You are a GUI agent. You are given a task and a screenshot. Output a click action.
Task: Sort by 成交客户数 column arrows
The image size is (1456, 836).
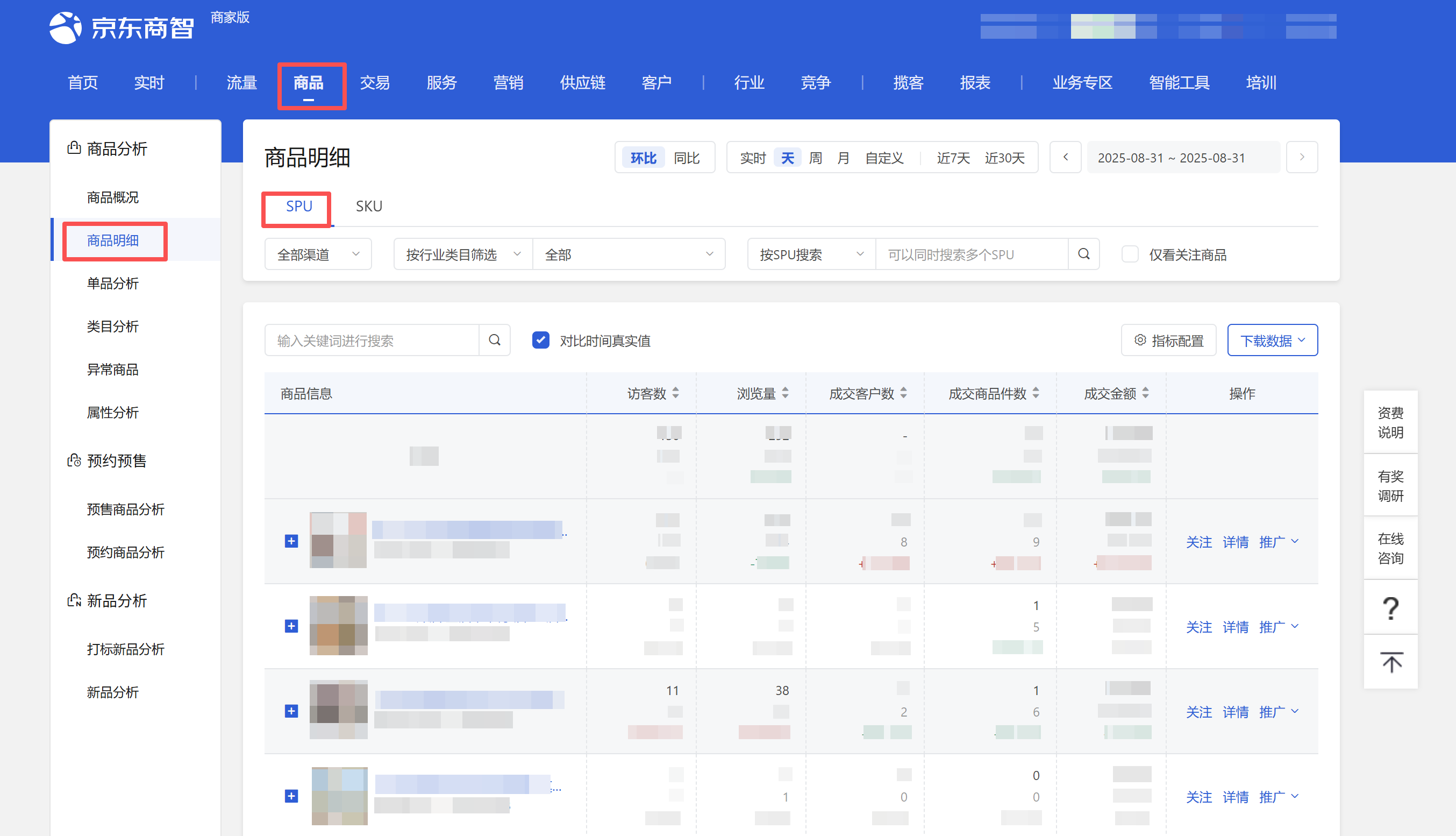(x=903, y=393)
